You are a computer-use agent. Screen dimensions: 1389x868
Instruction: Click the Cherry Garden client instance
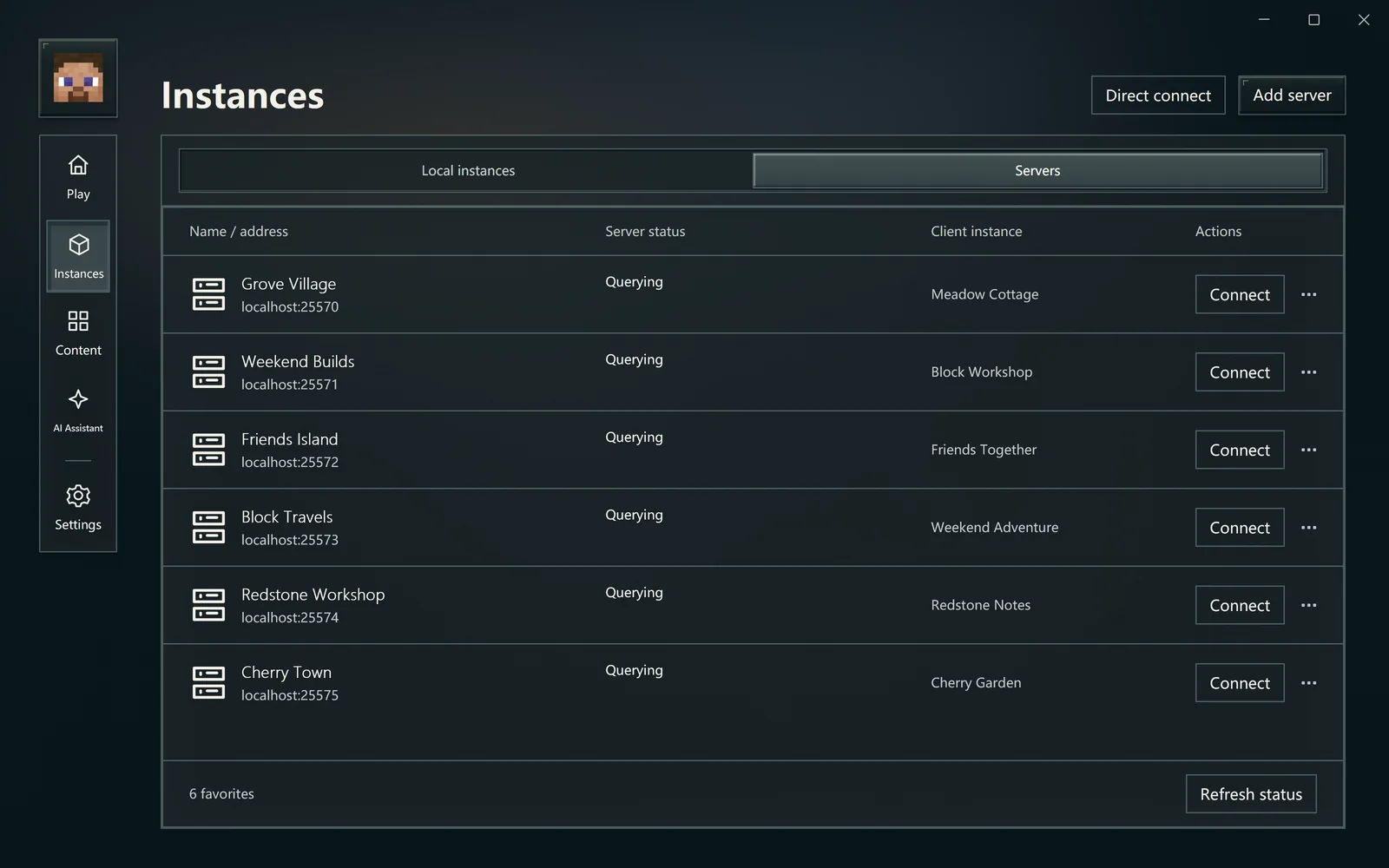(x=976, y=682)
